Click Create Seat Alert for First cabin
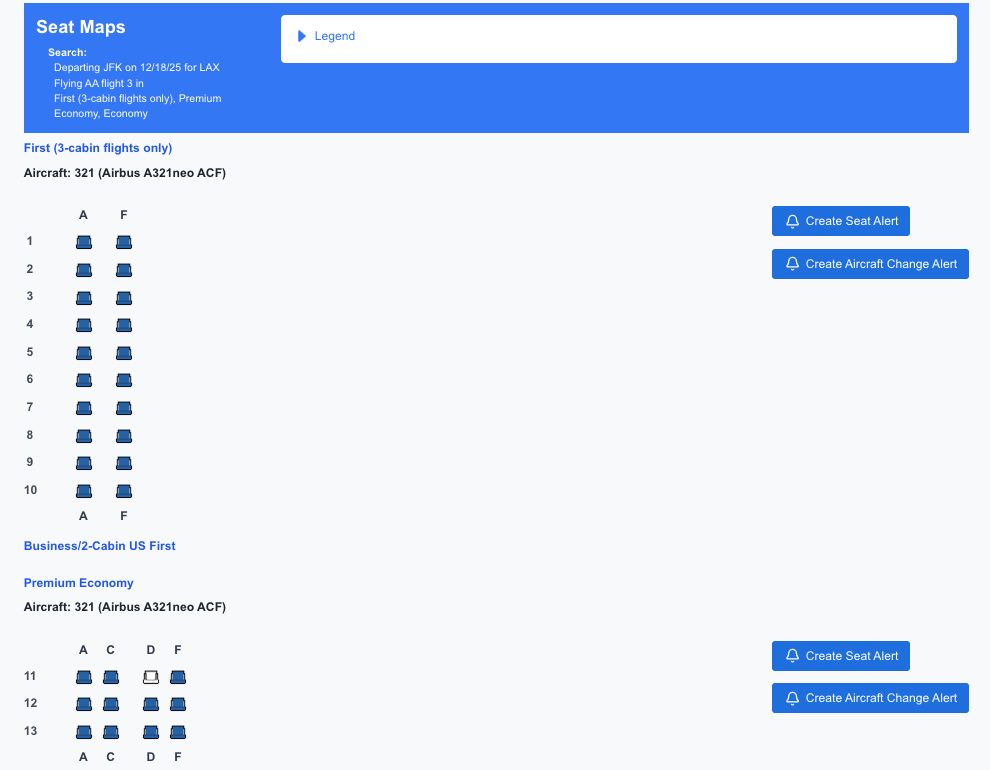 840,221
